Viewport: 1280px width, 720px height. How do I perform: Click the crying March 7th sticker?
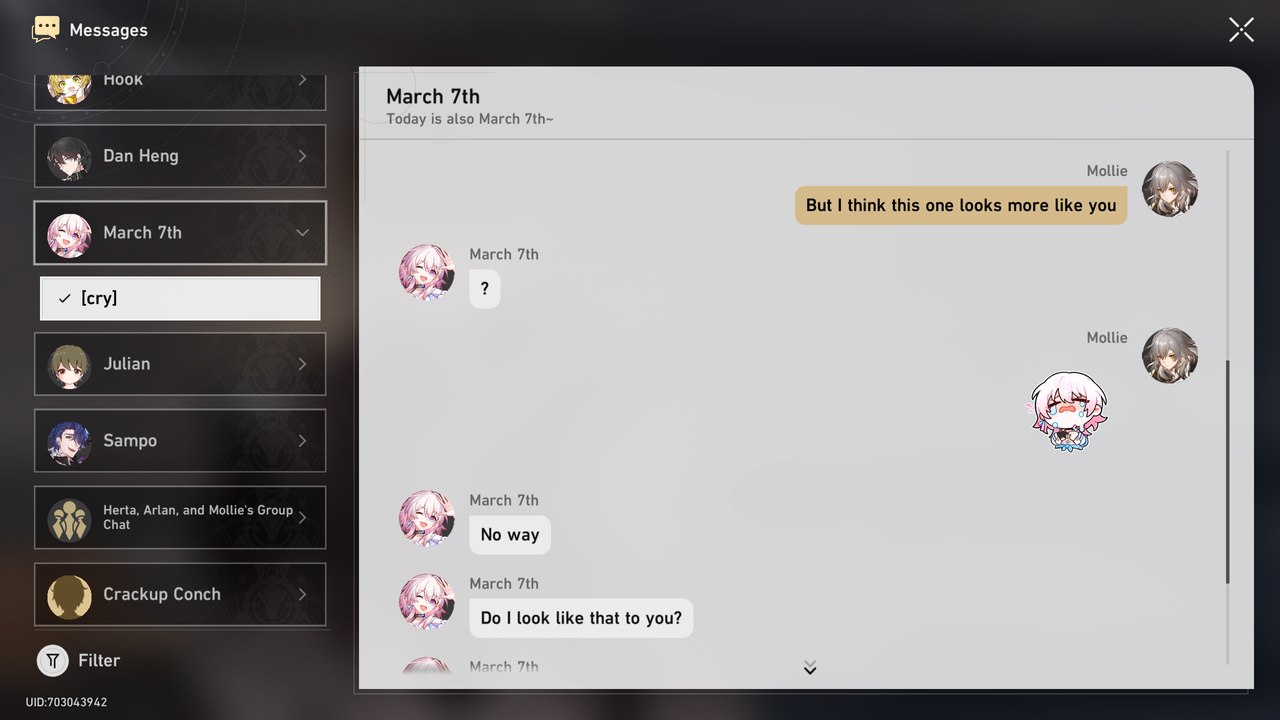point(1069,411)
